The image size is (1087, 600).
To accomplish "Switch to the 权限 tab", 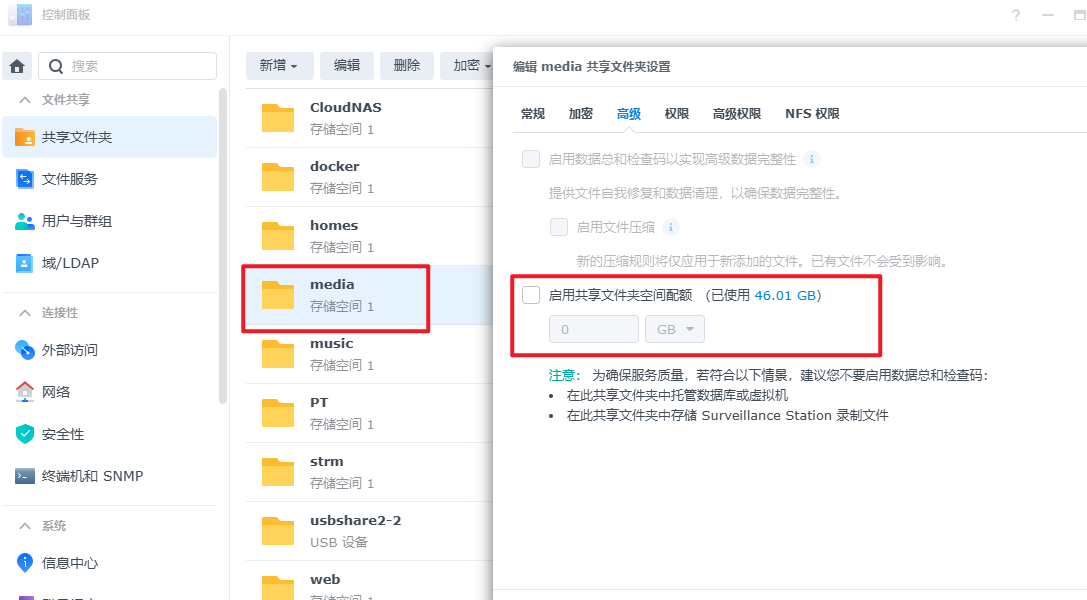I will (677, 114).
